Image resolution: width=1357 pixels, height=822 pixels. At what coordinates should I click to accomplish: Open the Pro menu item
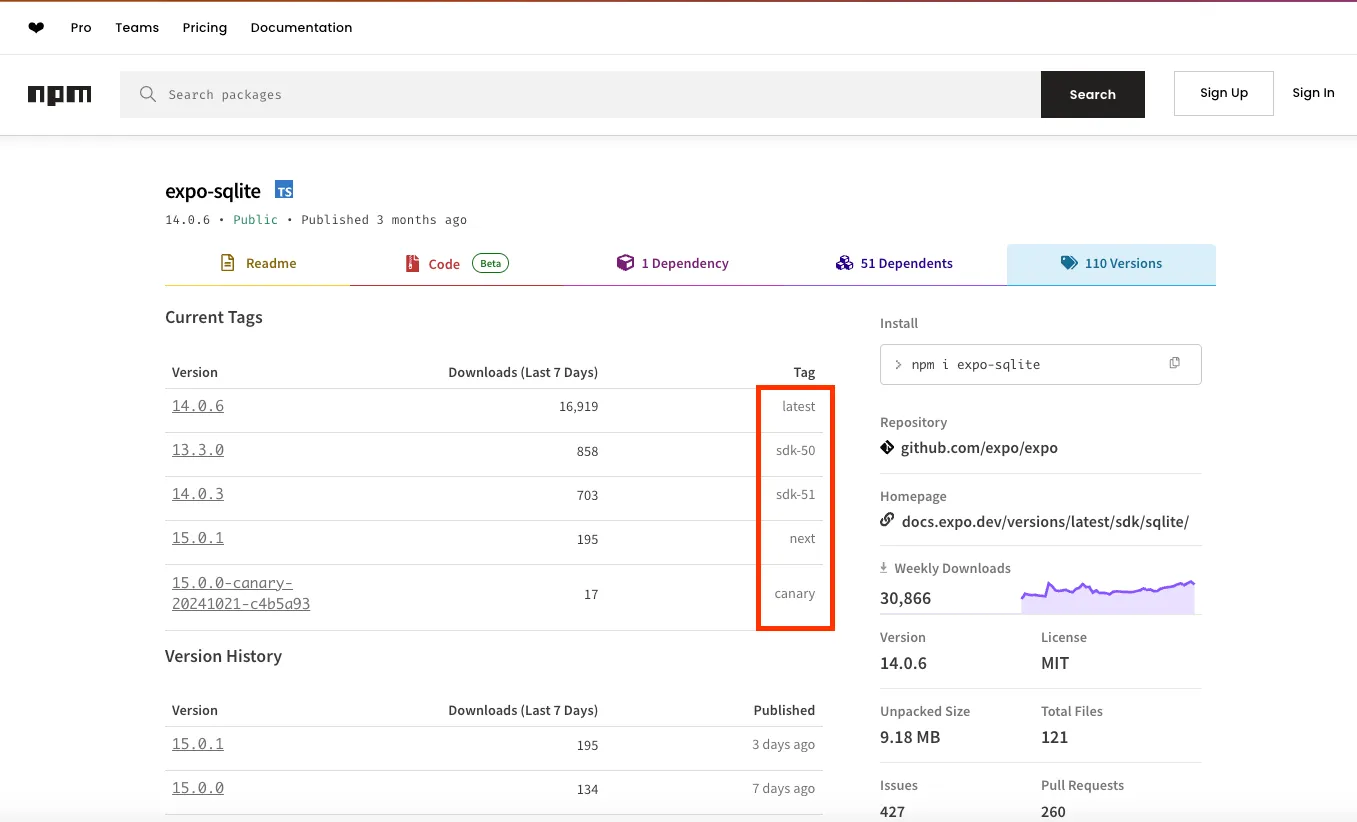pos(81,28)
